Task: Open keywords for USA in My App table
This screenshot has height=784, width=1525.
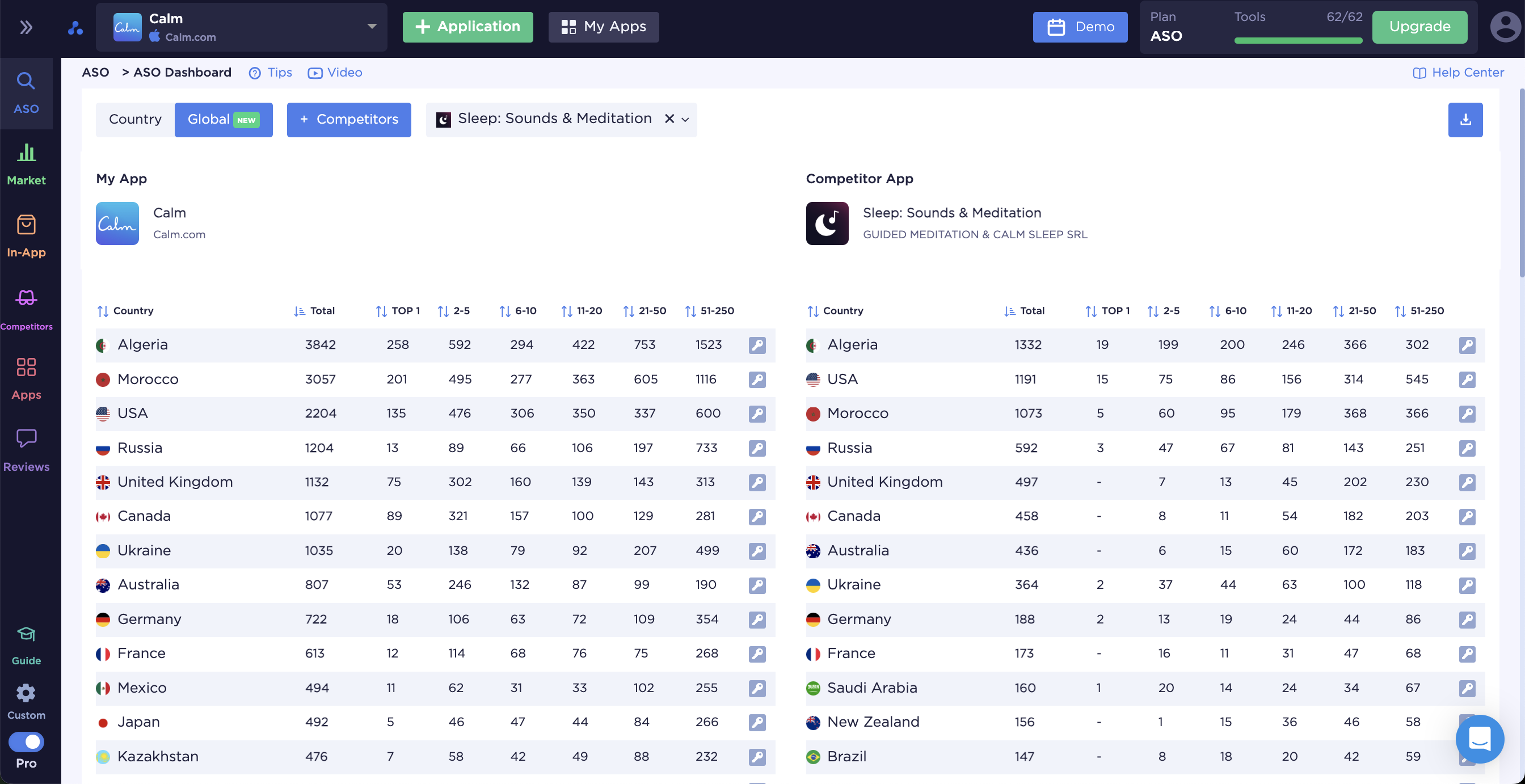Action: coord(757,414)
